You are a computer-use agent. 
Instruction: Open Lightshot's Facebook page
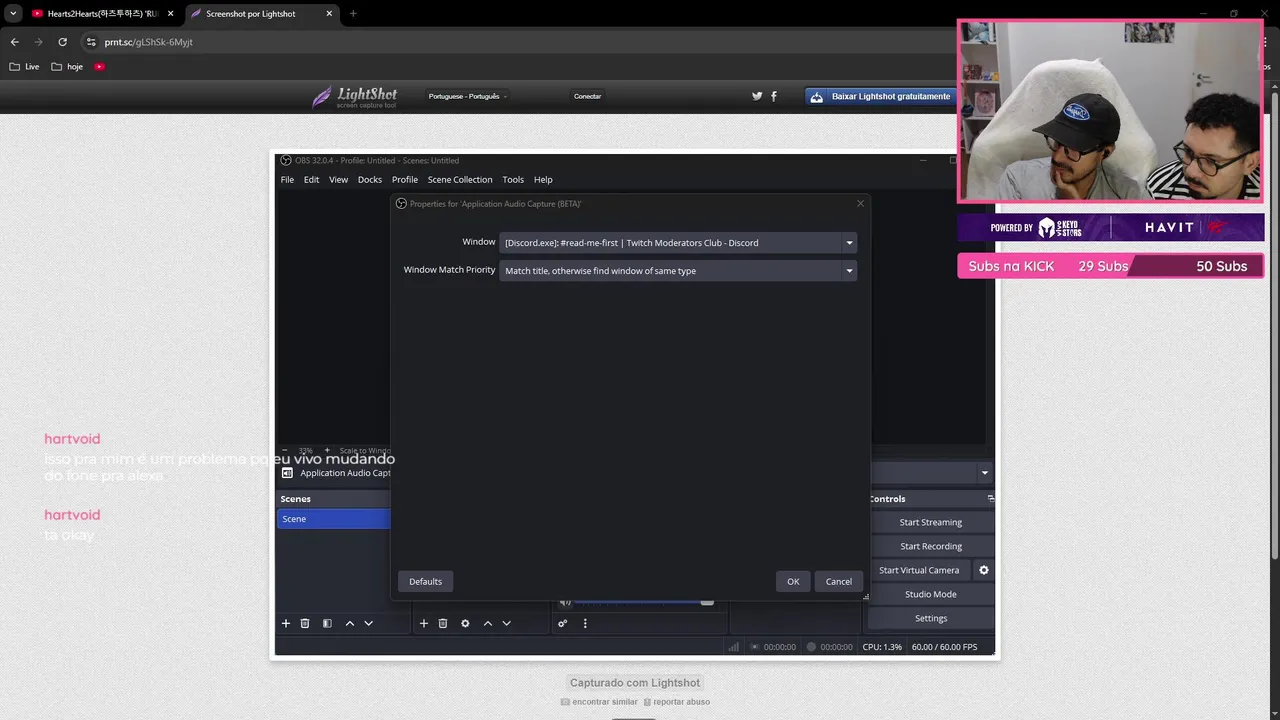(x=774, y=96)
